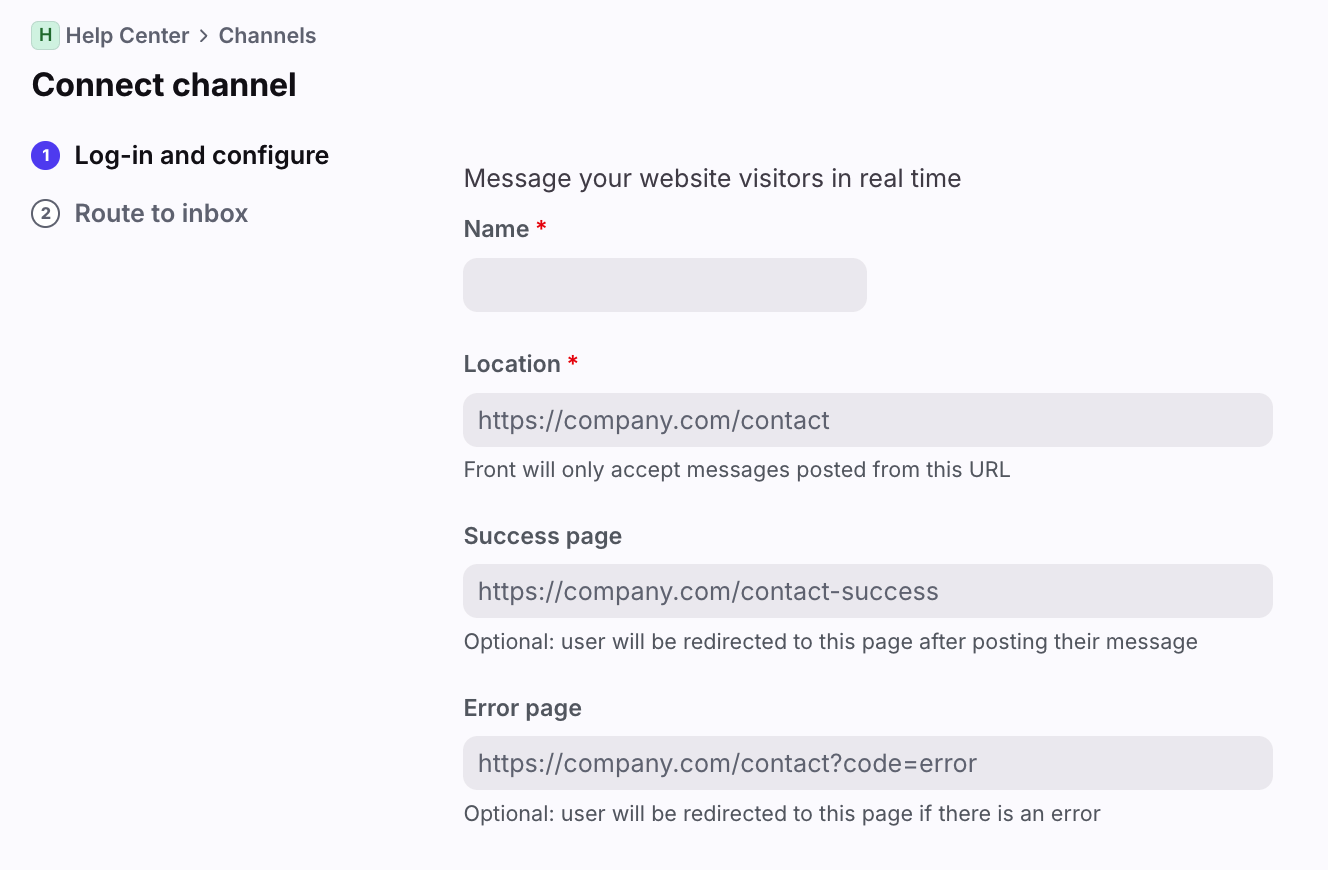Go to the Channels breadcrumb
Image resolution: width=1328 pixels, height=870 pixels.
(x=267, y=36)
